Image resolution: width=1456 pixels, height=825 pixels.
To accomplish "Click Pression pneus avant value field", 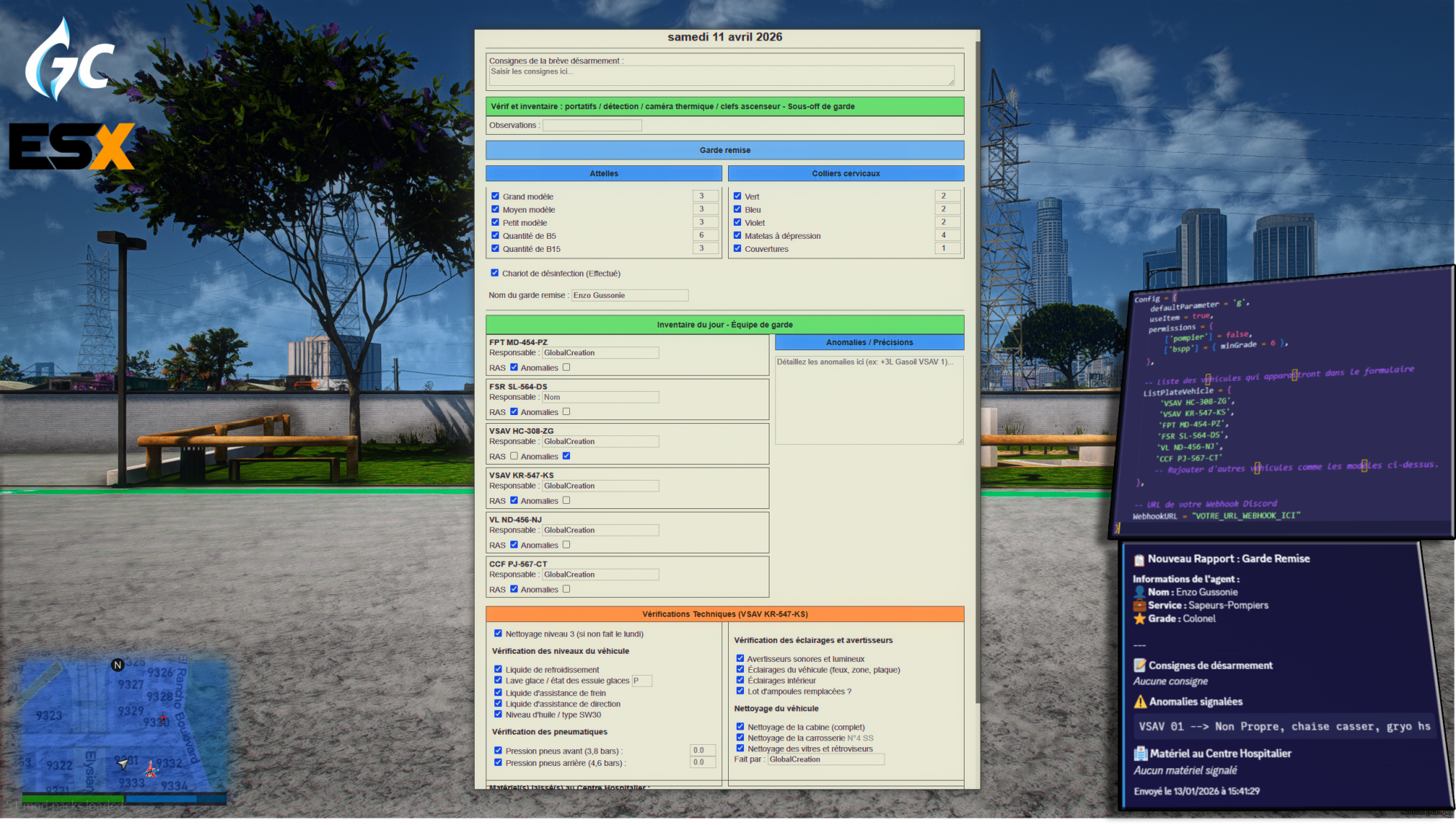I will coord(703,751).
